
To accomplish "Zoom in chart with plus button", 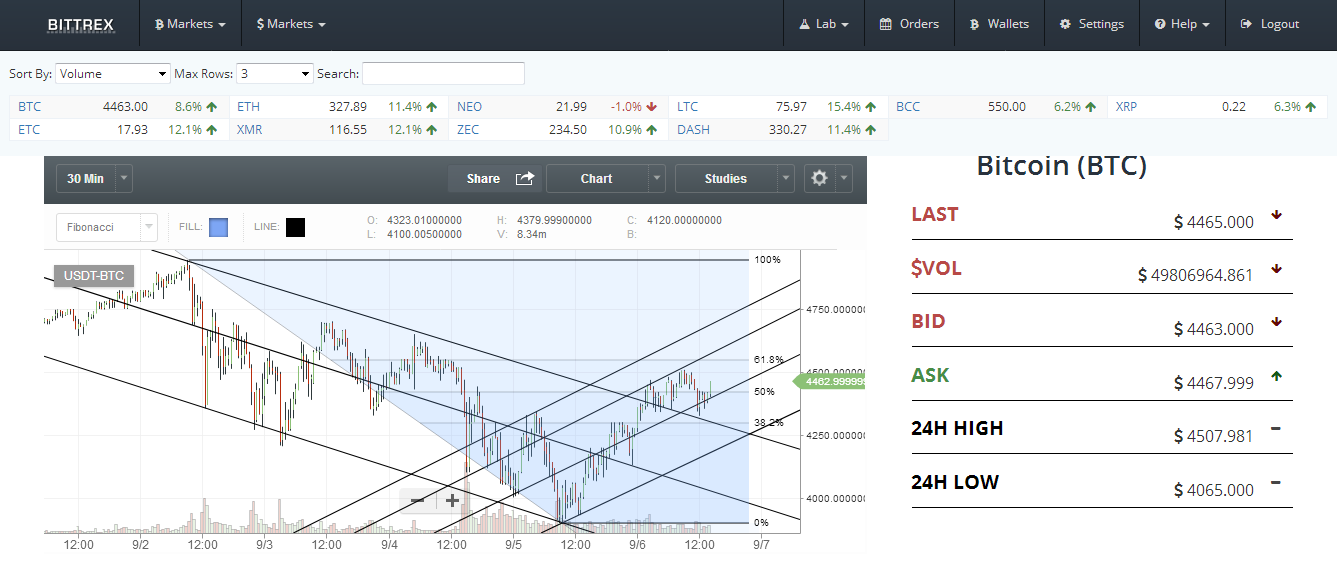I will point(452,500).
